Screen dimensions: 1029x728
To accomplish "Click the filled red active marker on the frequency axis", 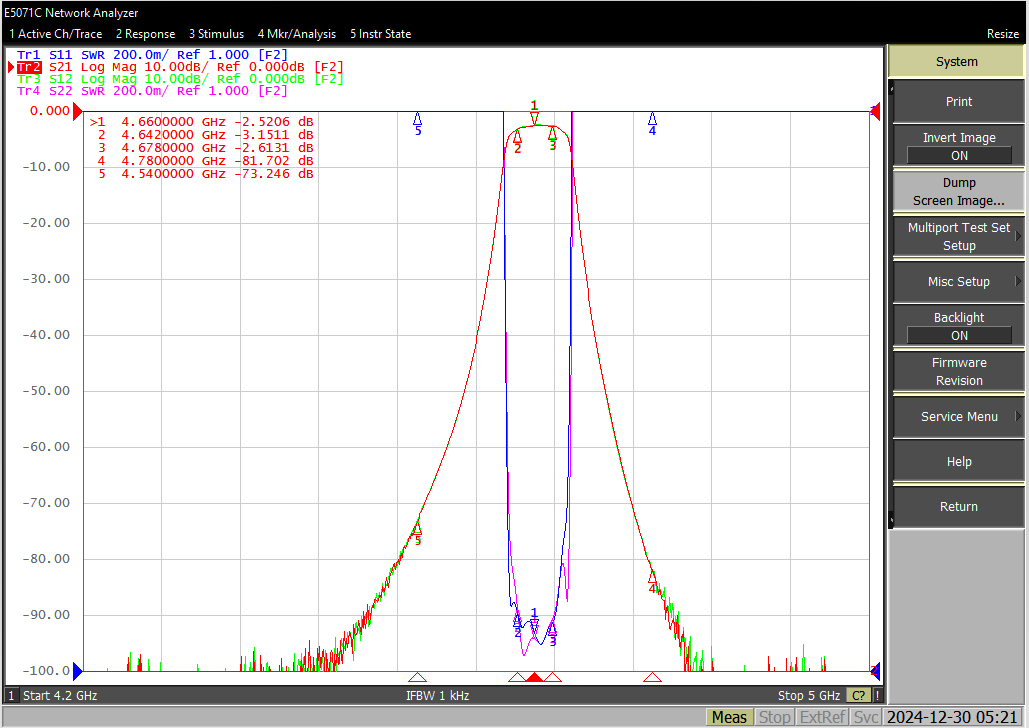I will click(x=534, y=677).
